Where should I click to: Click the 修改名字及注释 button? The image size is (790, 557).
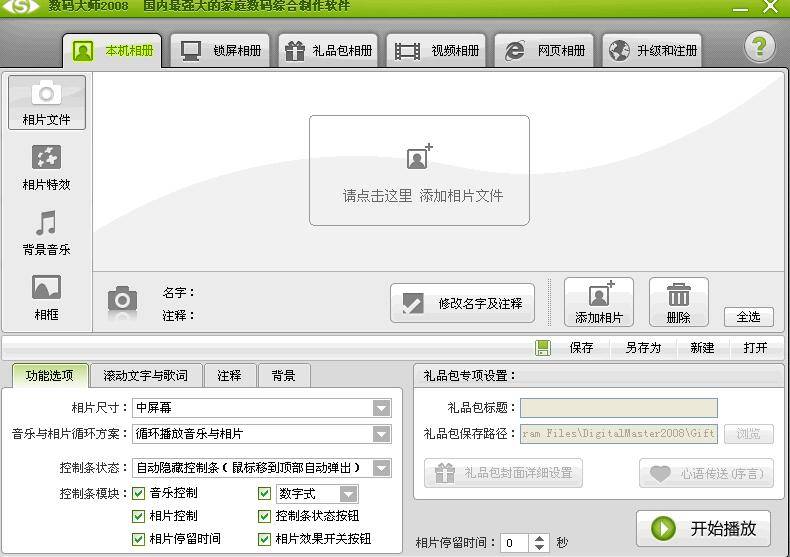[462, 303]
